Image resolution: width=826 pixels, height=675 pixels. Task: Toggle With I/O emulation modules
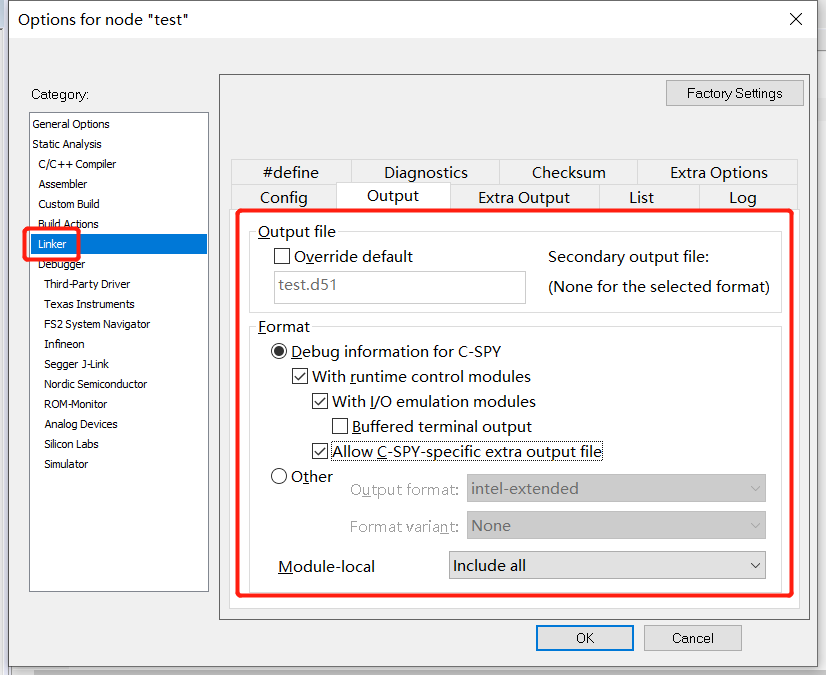coord(320,402)
